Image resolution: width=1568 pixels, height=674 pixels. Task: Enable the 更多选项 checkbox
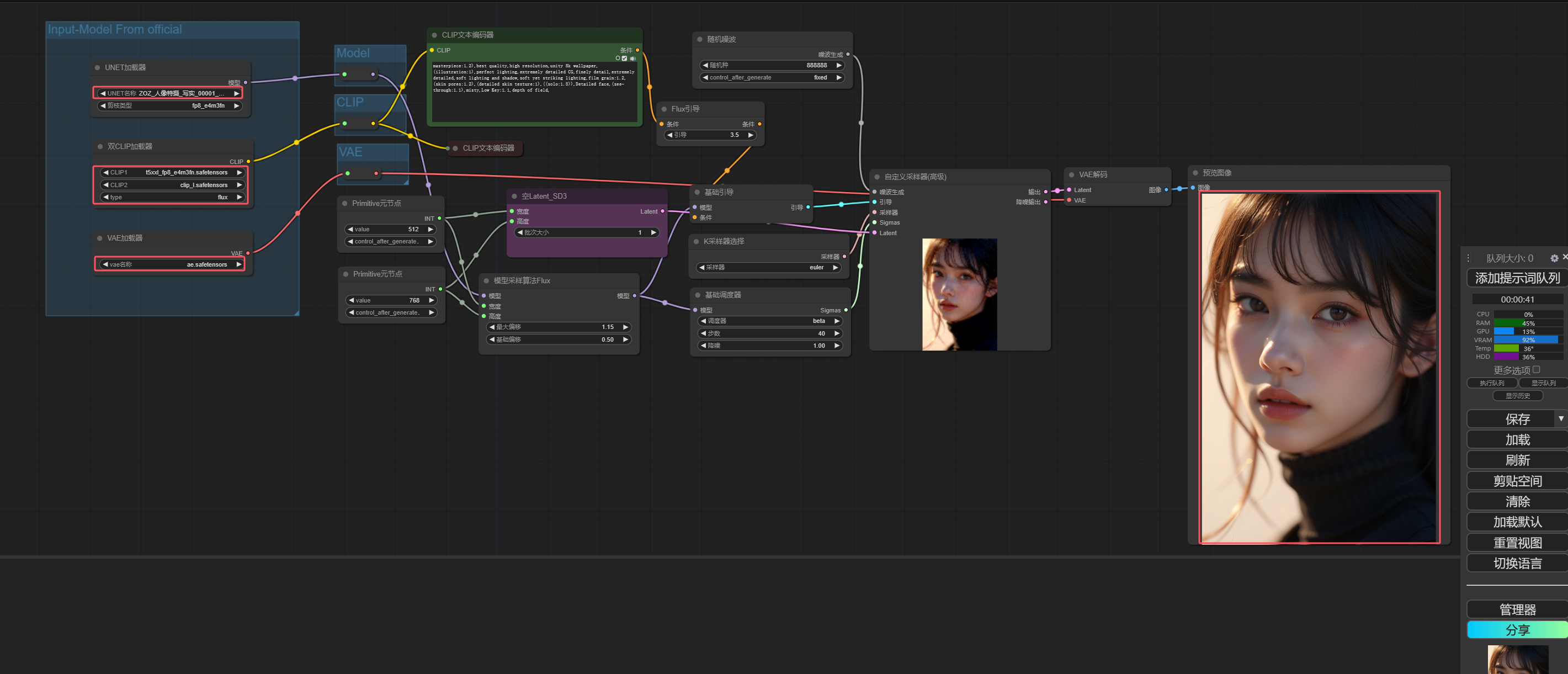tap(1537, 369)
